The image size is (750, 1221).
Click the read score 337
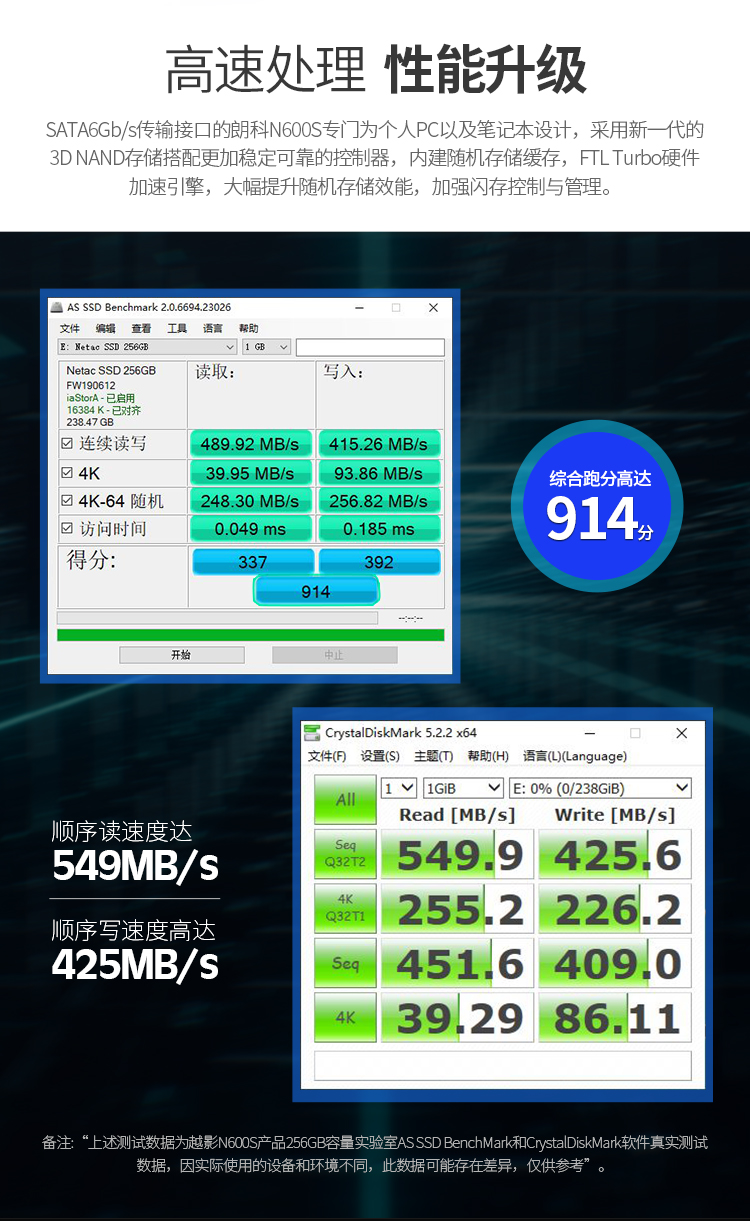pos(253,562)
